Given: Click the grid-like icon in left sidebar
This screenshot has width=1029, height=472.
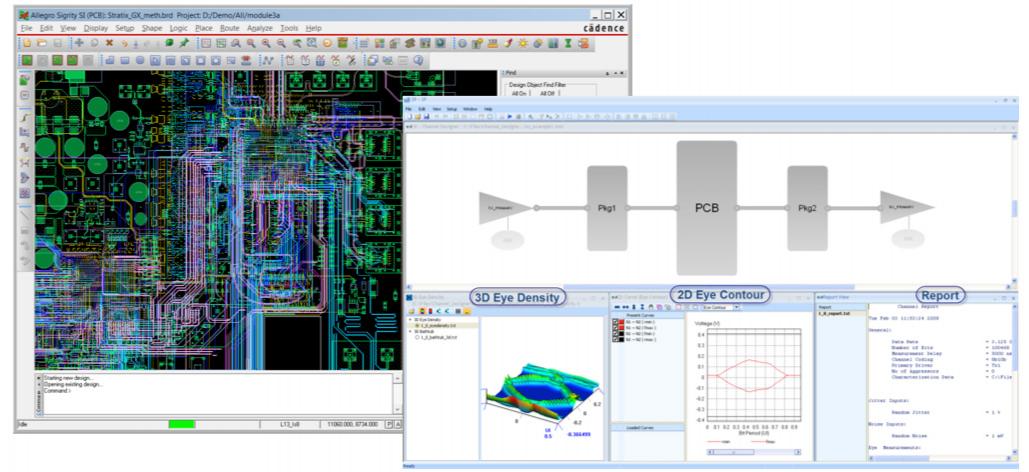Looking at the screenshot, I should pyautogui.click(x=25, y=193).
